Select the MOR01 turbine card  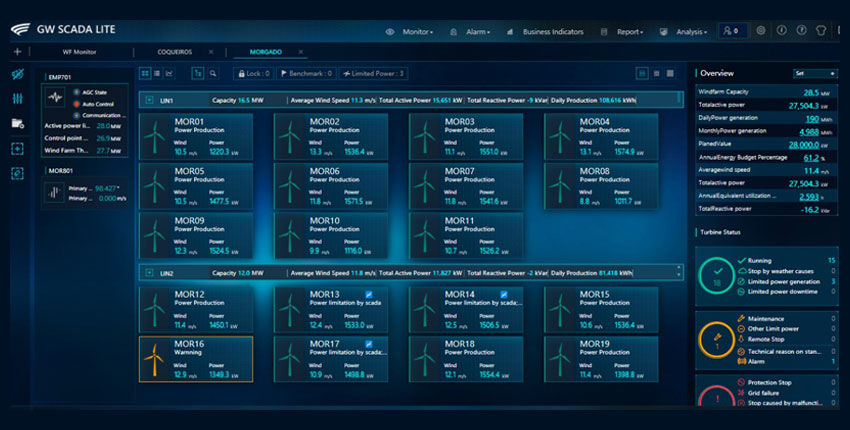click(196, 137)
